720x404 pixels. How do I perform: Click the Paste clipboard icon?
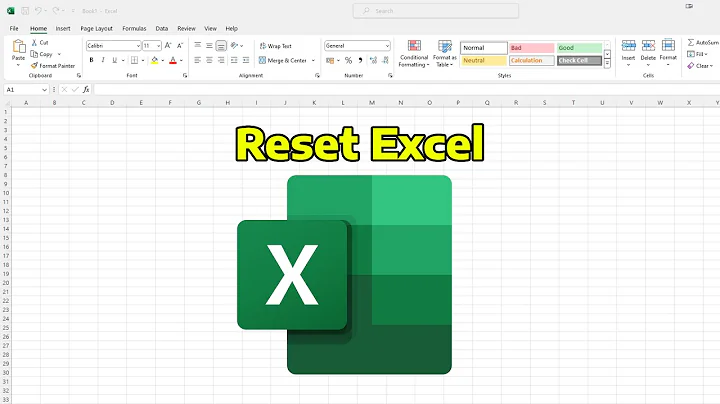[x=18, y=46]
